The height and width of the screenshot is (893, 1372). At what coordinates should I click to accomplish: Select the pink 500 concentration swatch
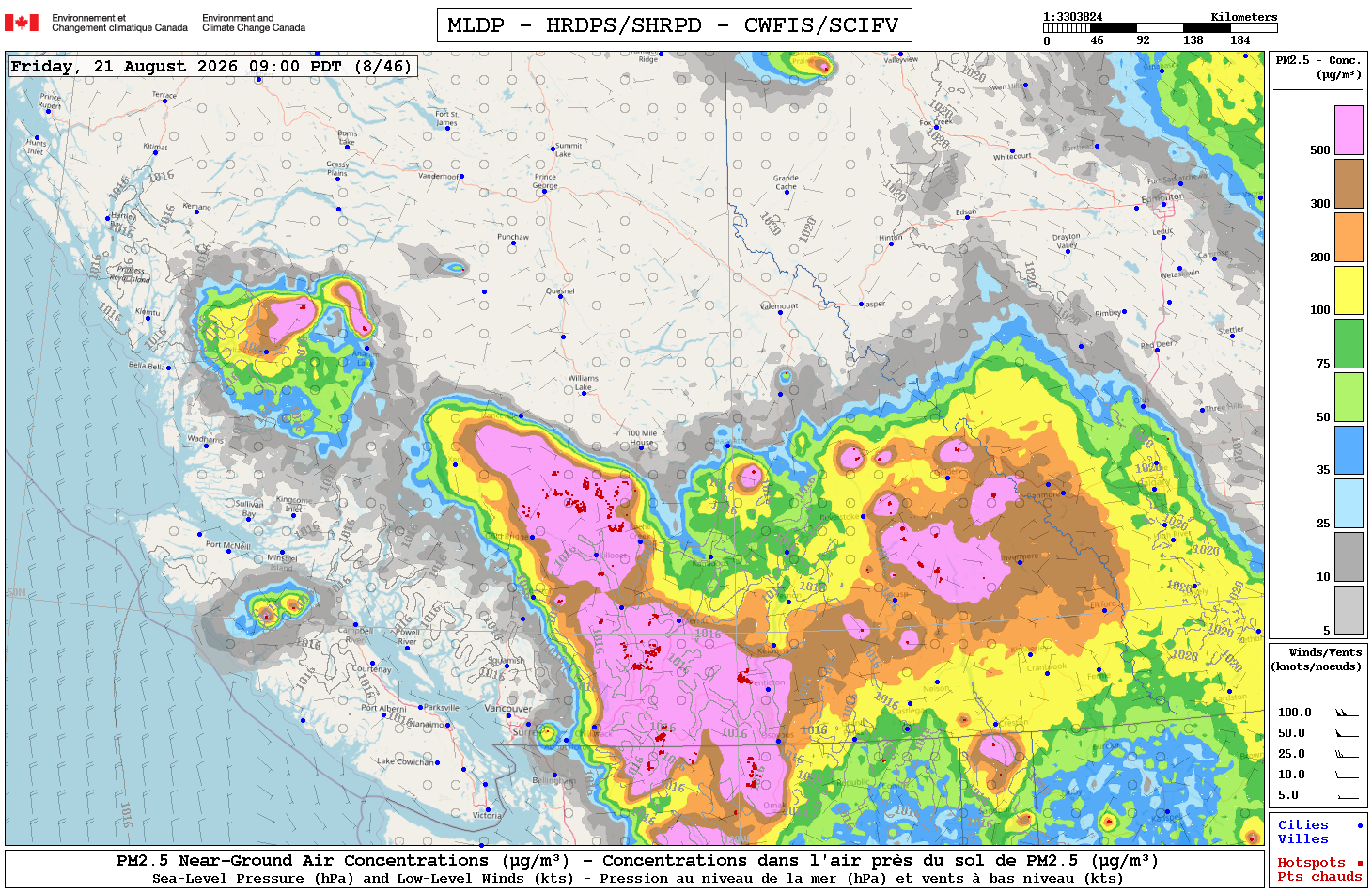point(1349,131)
